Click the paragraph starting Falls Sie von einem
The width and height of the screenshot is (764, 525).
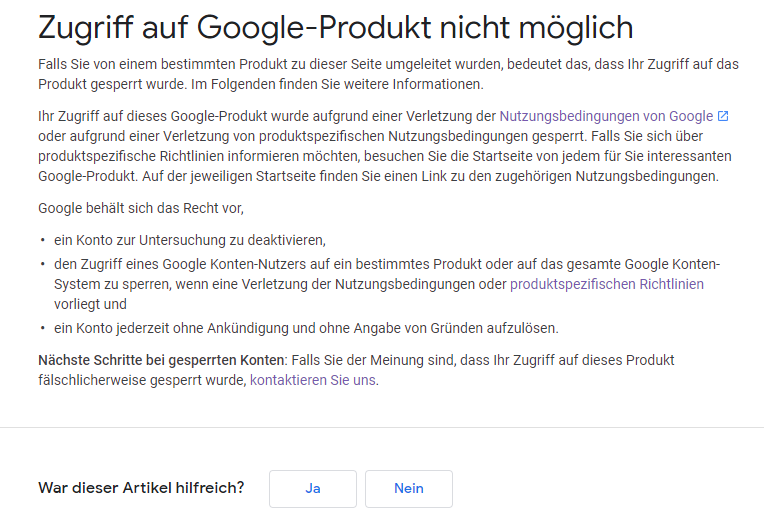pos(388,74)
